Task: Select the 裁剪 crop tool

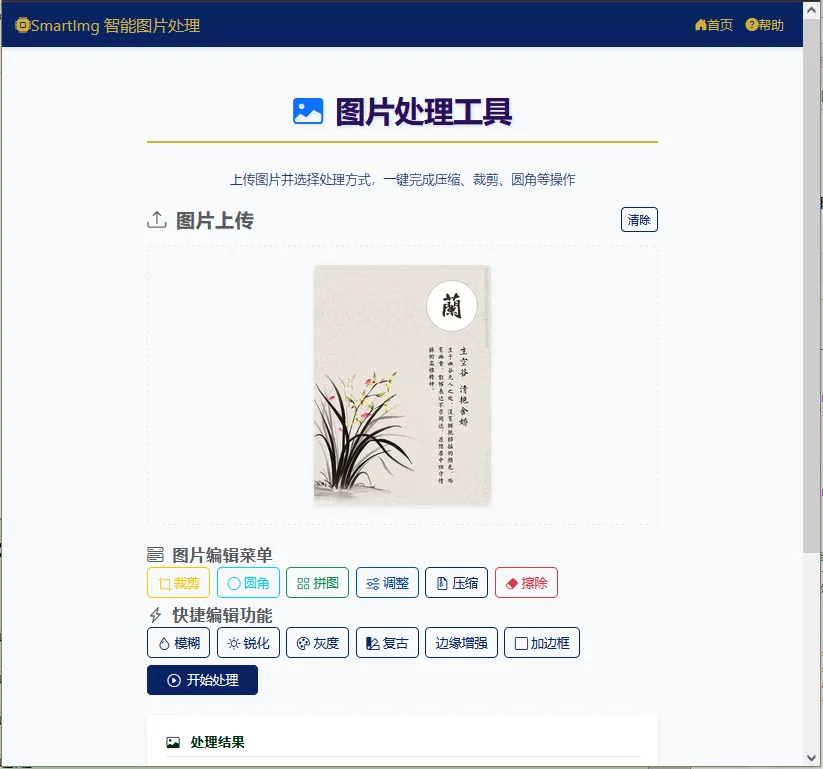Action: tap(178, 582)
